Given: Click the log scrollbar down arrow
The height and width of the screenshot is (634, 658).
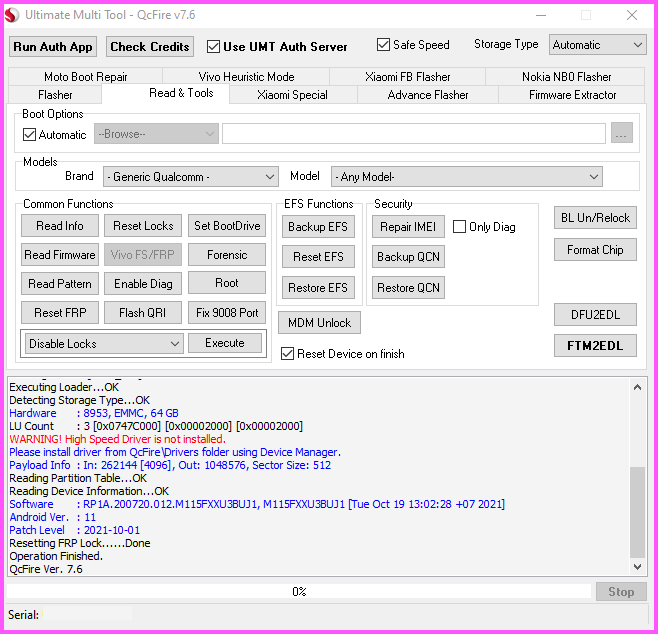Looking at the screenshot, I should click(637, 567).
